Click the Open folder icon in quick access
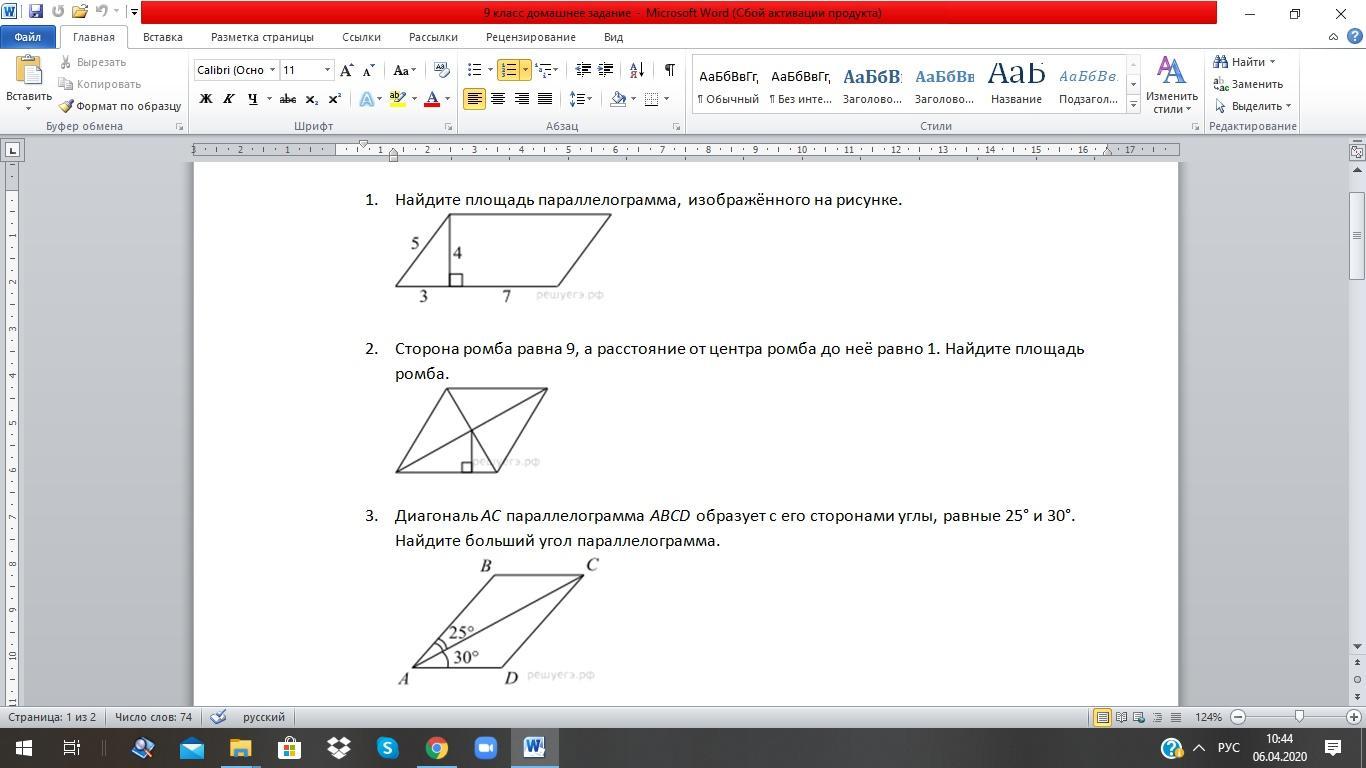 80,12
